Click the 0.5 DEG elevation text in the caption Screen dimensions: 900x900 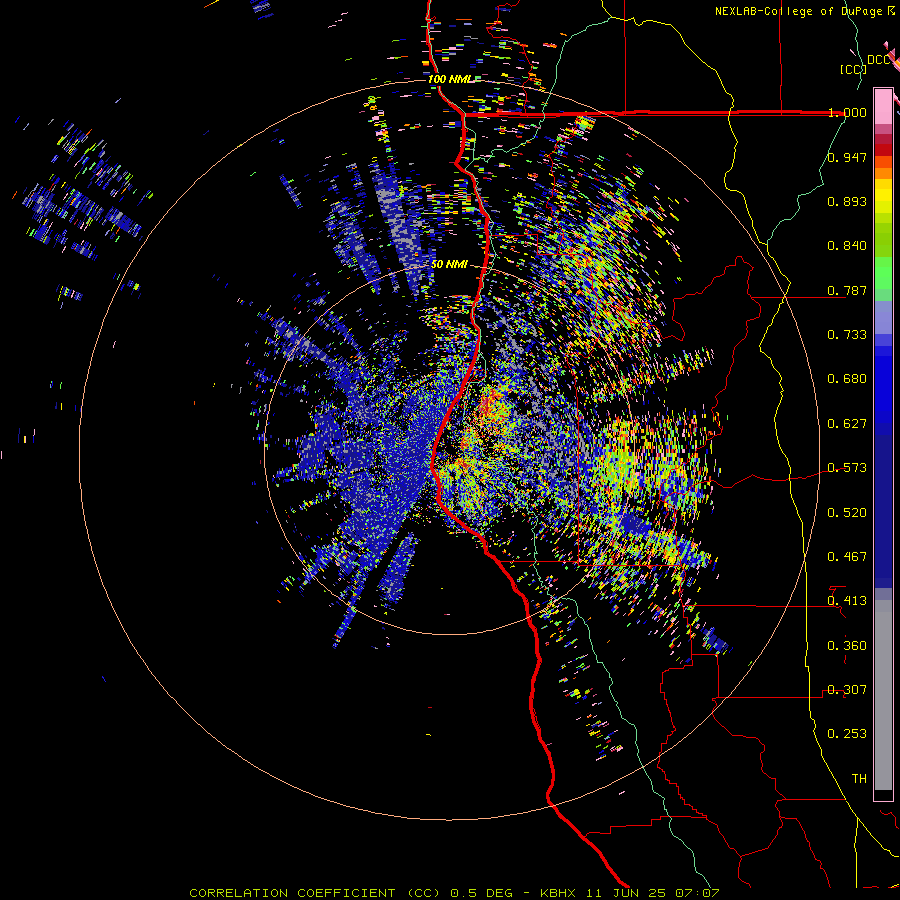coord(482,893)
